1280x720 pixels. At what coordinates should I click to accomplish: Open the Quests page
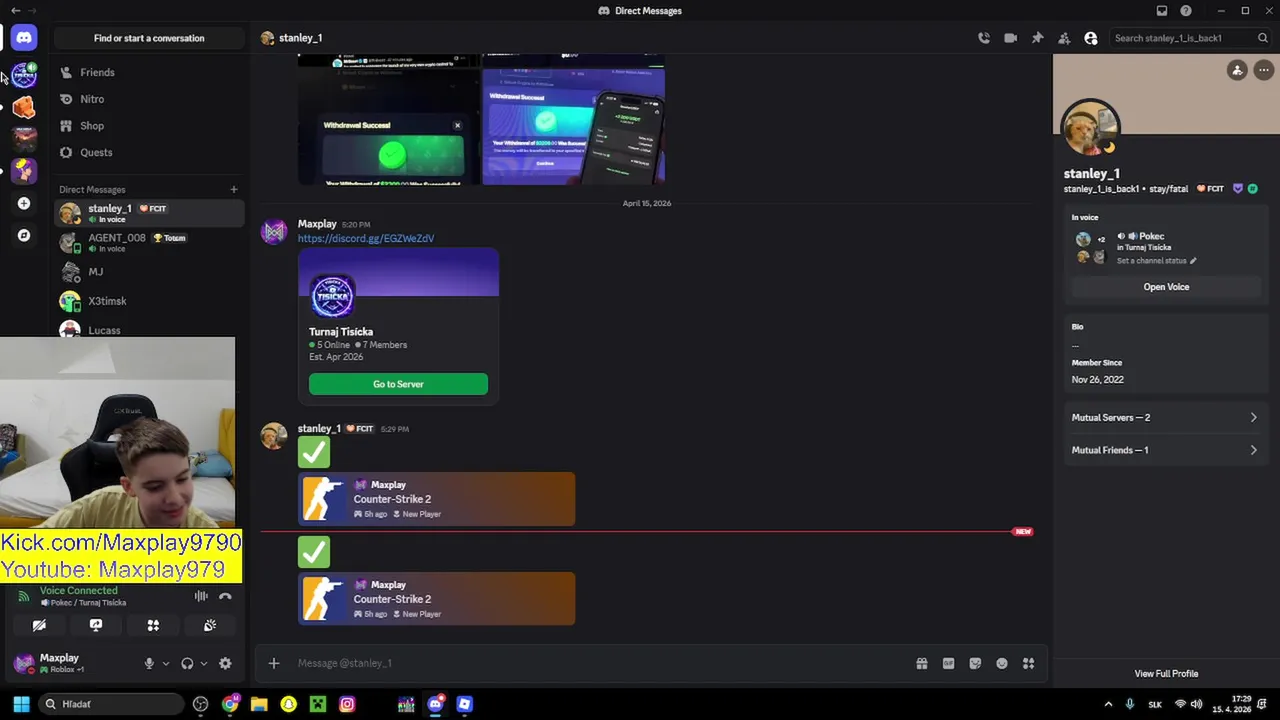[149, 152]
